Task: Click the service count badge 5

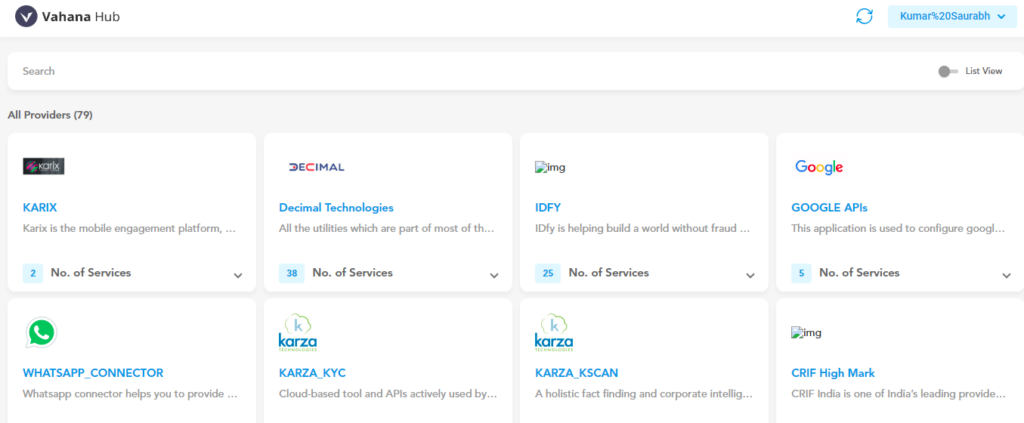Action: [801, 274]
